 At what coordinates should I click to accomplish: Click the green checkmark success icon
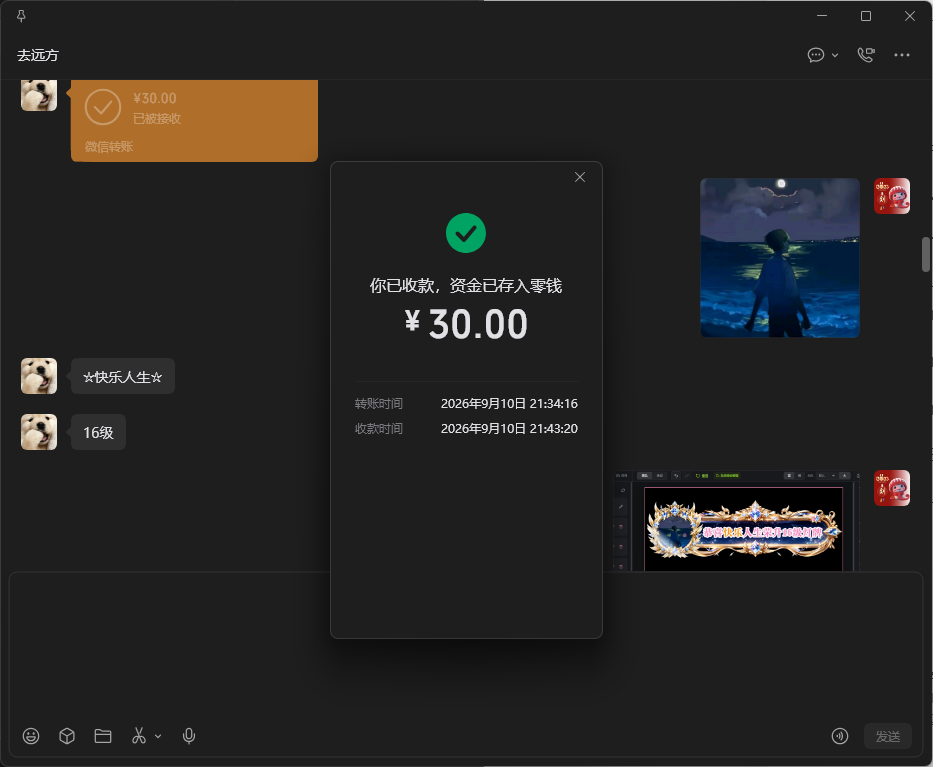coord(466,233)
